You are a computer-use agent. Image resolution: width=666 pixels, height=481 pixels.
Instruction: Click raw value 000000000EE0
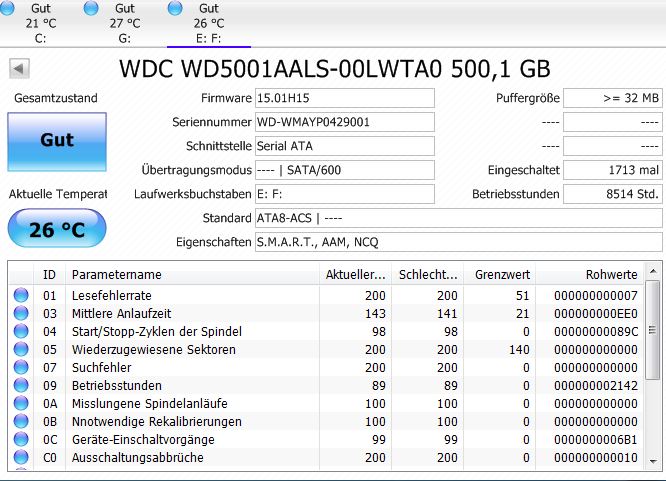point(595,314)
